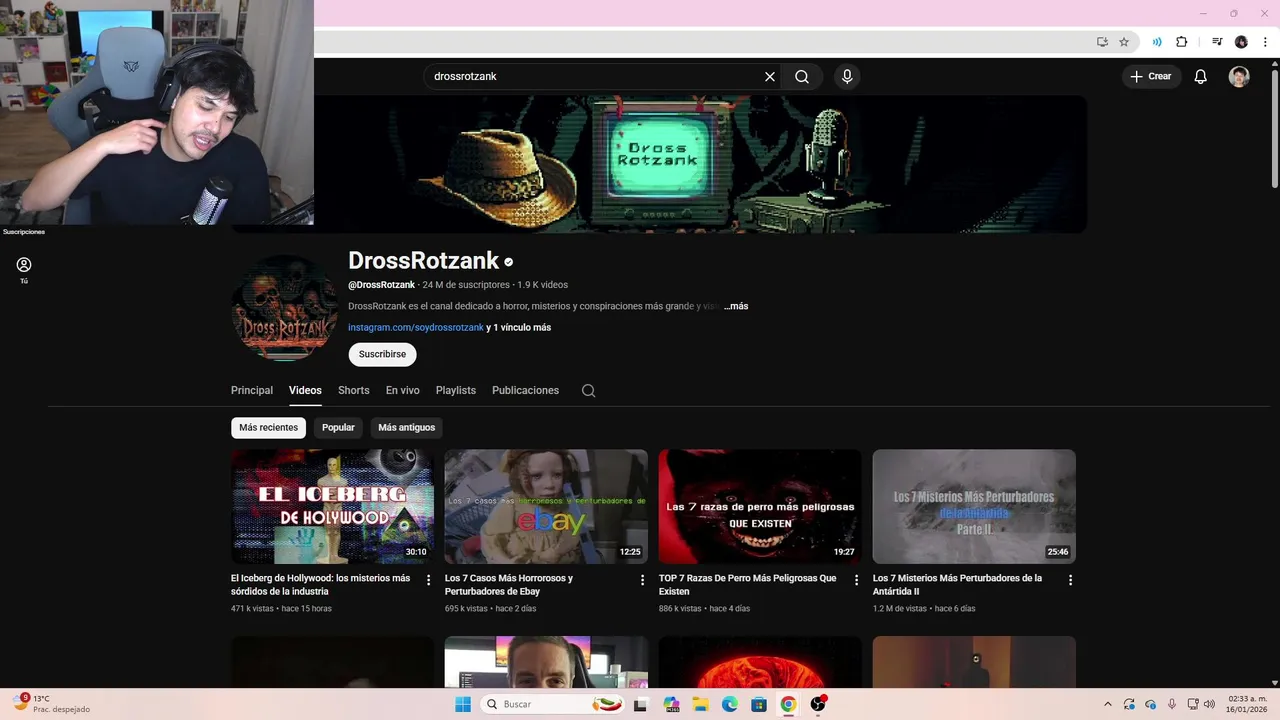Image resolution: width=1280 pixels, height=720 pixels.
Task: Open the Windows Start button
Action: 462,704
